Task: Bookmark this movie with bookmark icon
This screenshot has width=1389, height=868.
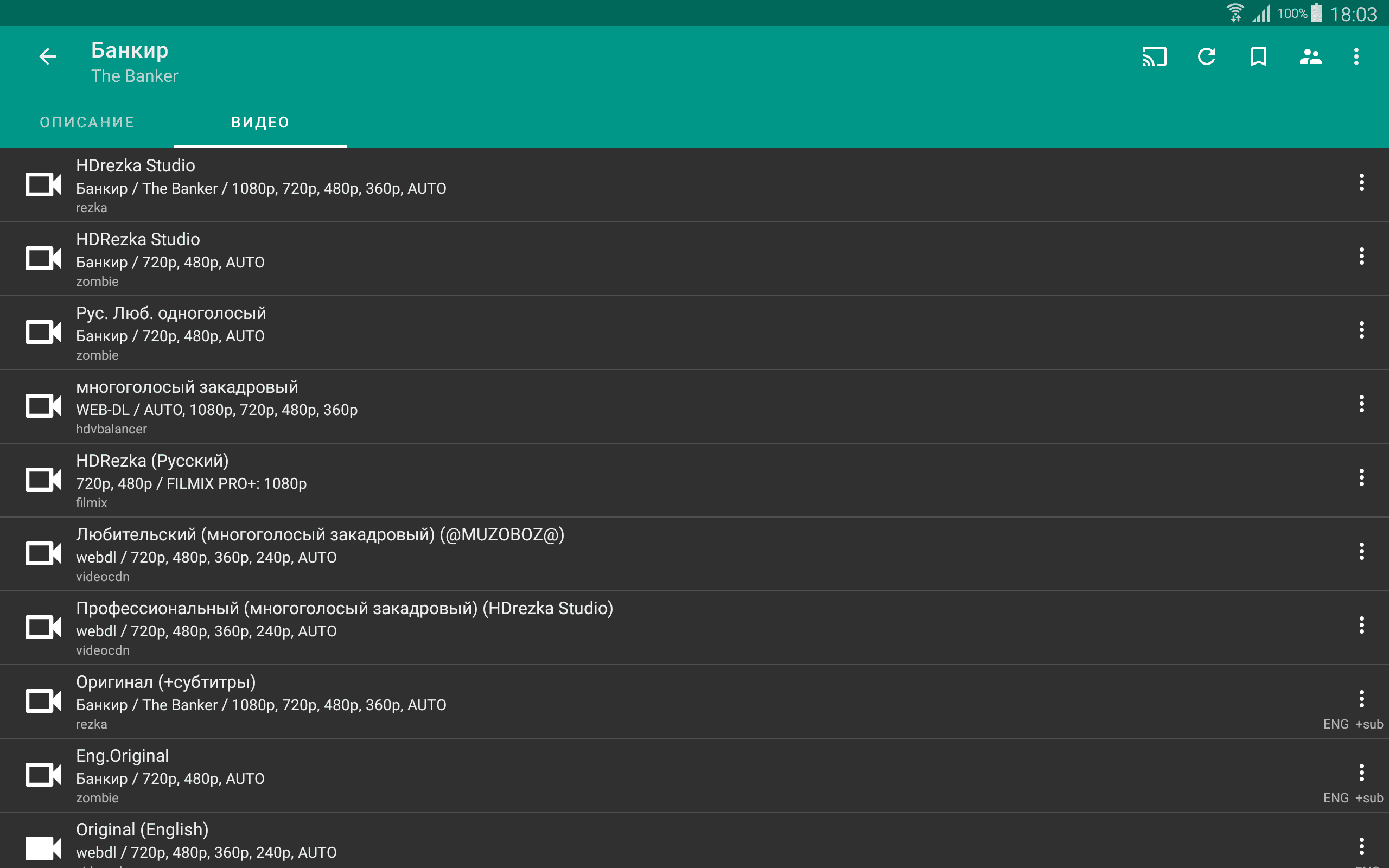Action: click(x=1258, y=56)
